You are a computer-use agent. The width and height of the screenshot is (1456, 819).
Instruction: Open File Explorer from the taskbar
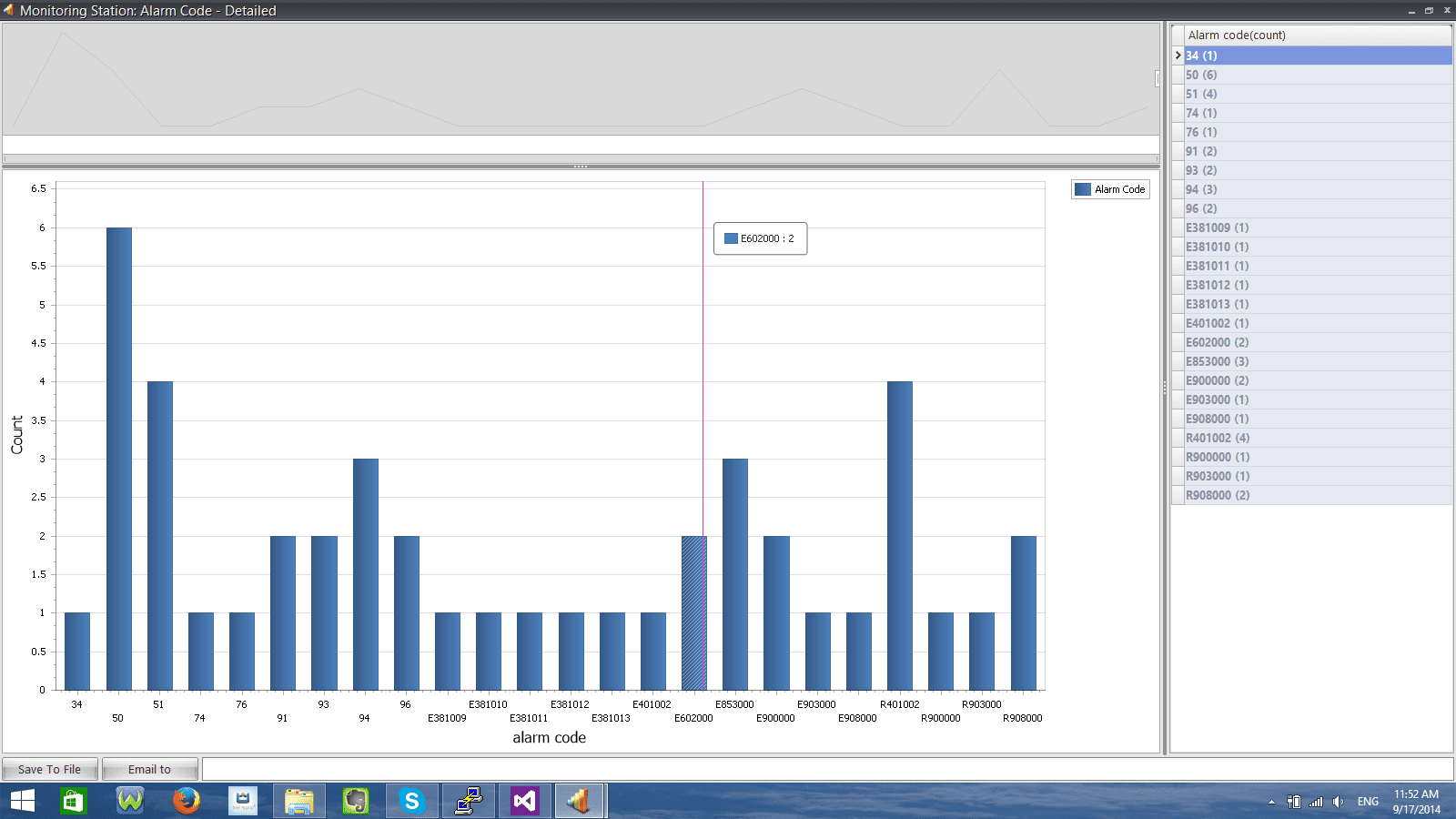tap(298, 801)
